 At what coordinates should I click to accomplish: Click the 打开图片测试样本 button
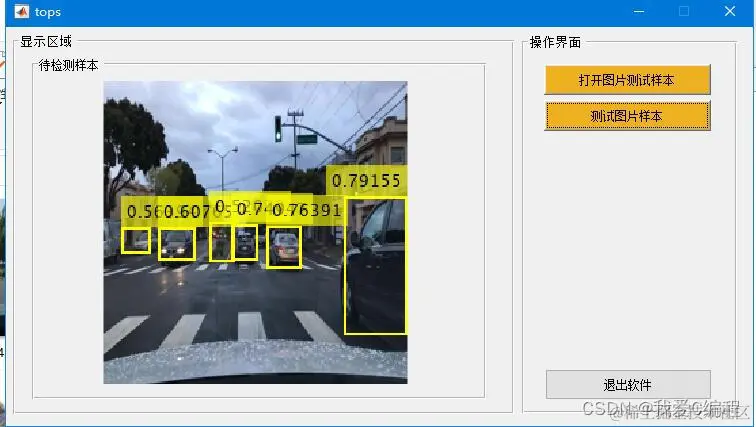pos(627,80)
